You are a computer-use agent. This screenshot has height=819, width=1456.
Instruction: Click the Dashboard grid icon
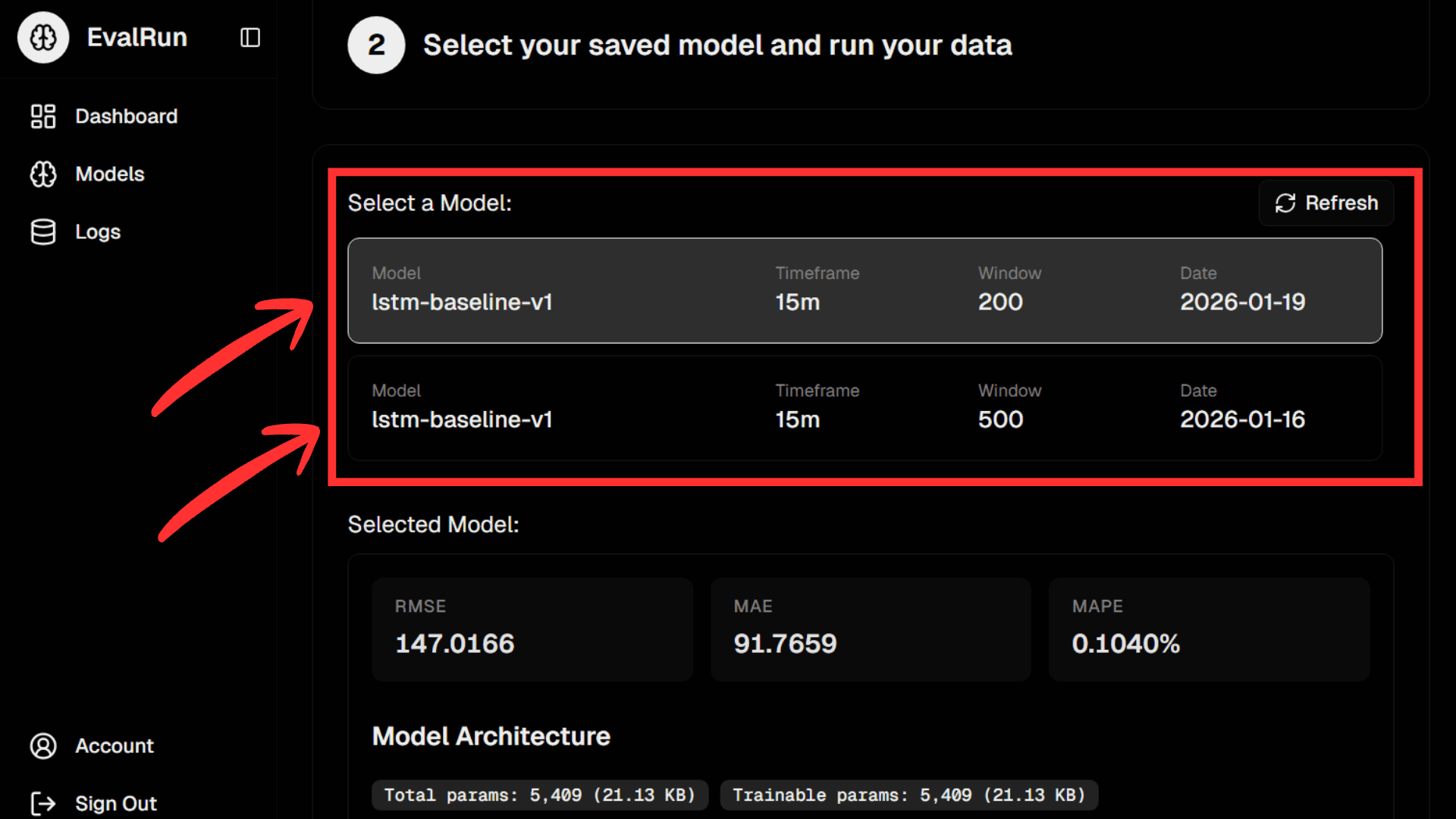click(x=43, y=116)
